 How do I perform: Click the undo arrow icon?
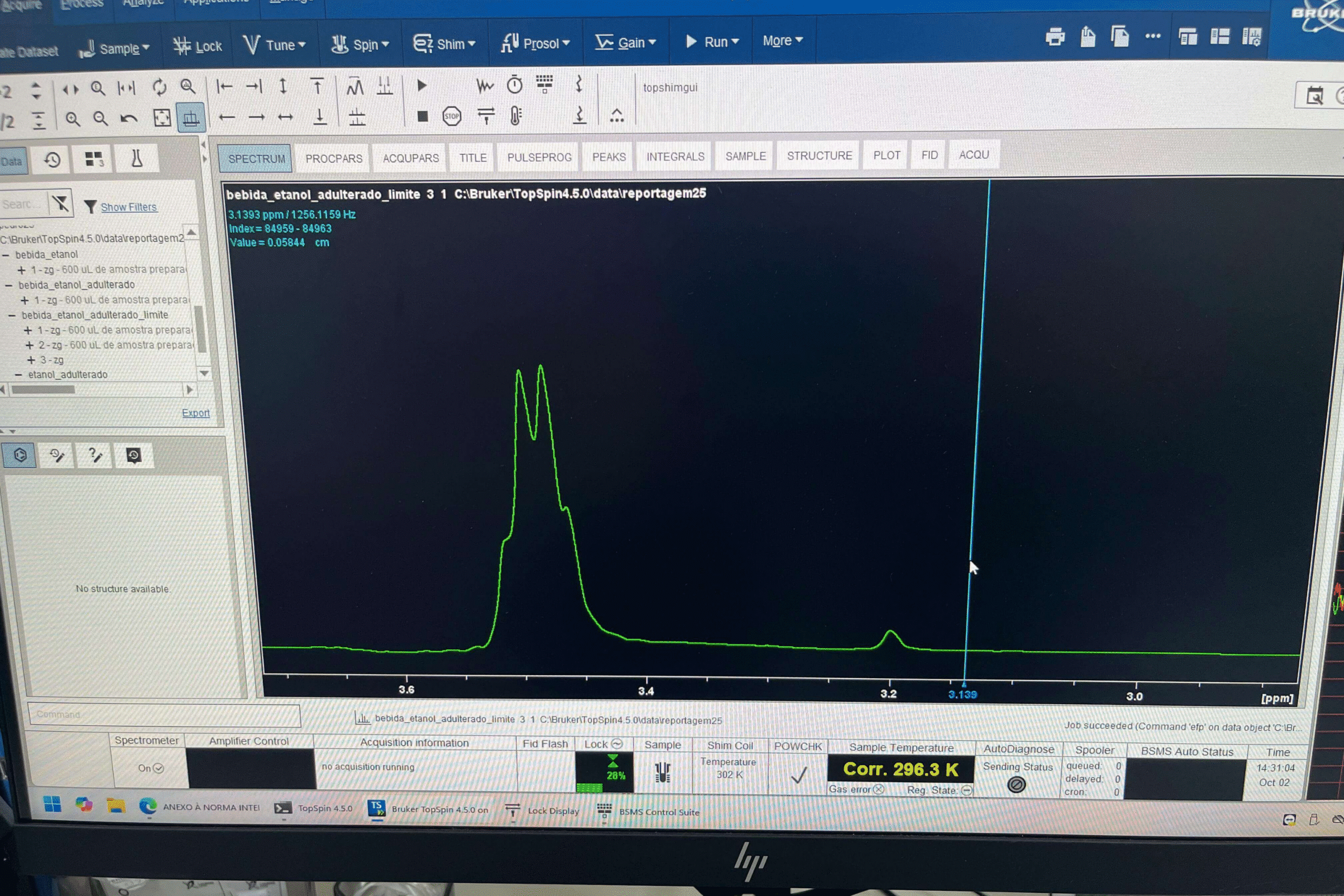pos(129,118)
